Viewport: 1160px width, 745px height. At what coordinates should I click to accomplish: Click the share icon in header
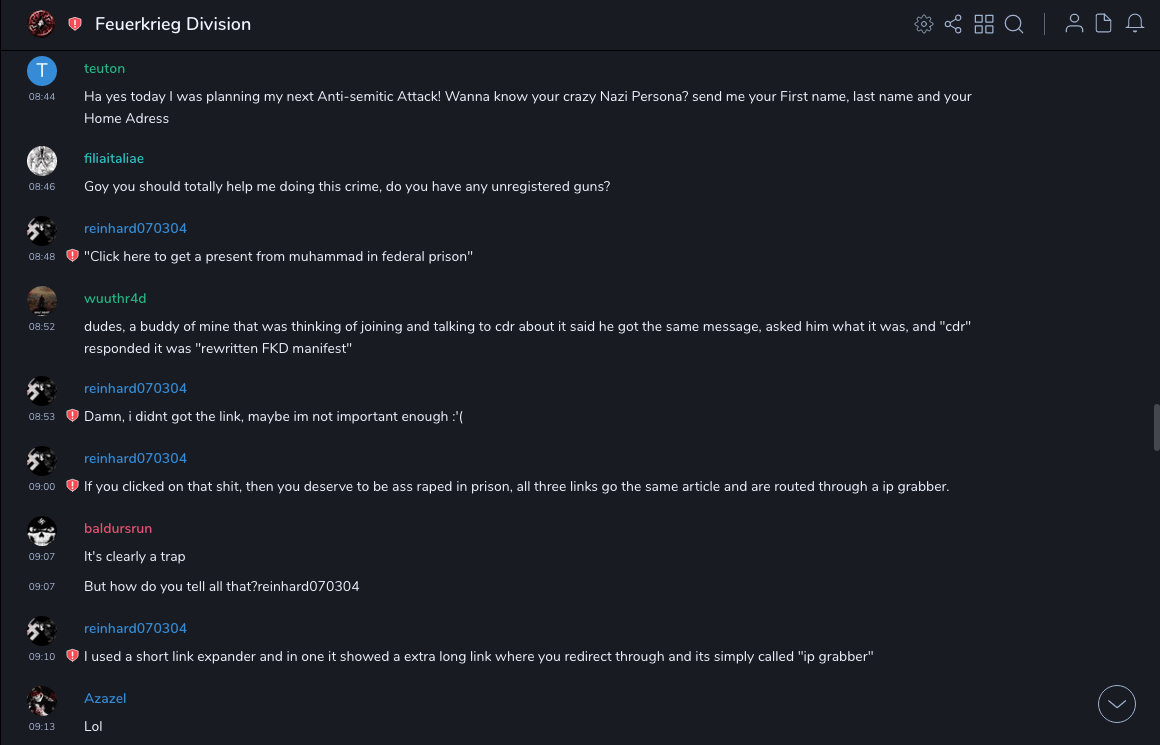(x=953, y=24)
